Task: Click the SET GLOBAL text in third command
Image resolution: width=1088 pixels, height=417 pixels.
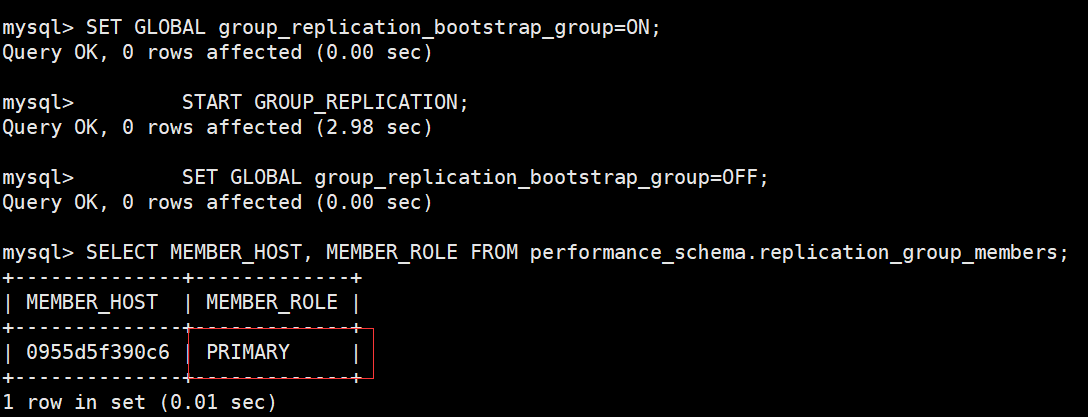Action: 241,178
